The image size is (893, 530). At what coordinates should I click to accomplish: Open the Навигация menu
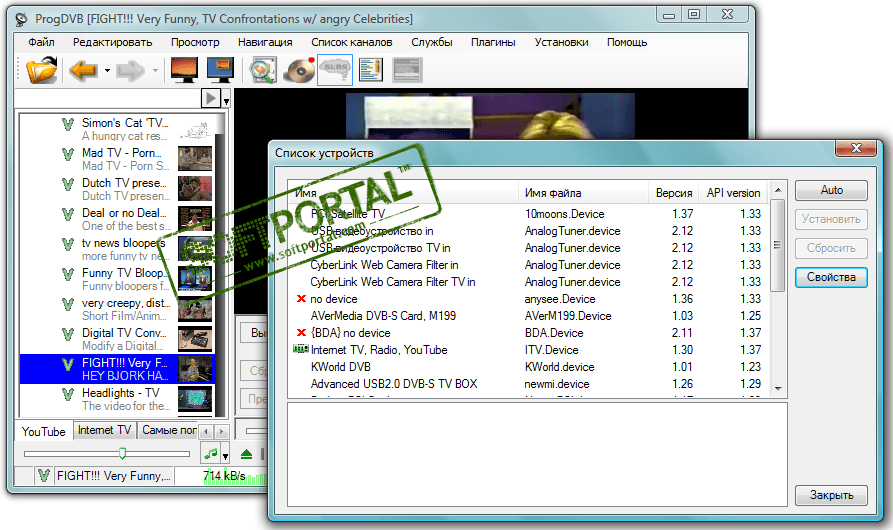(265, 42)
